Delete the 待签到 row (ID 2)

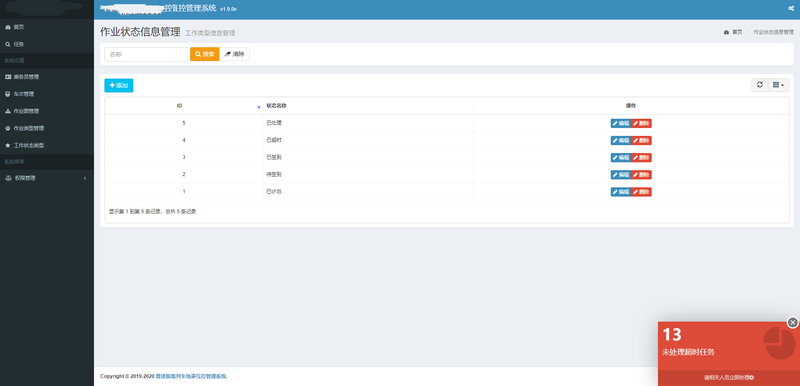[641, 175]
